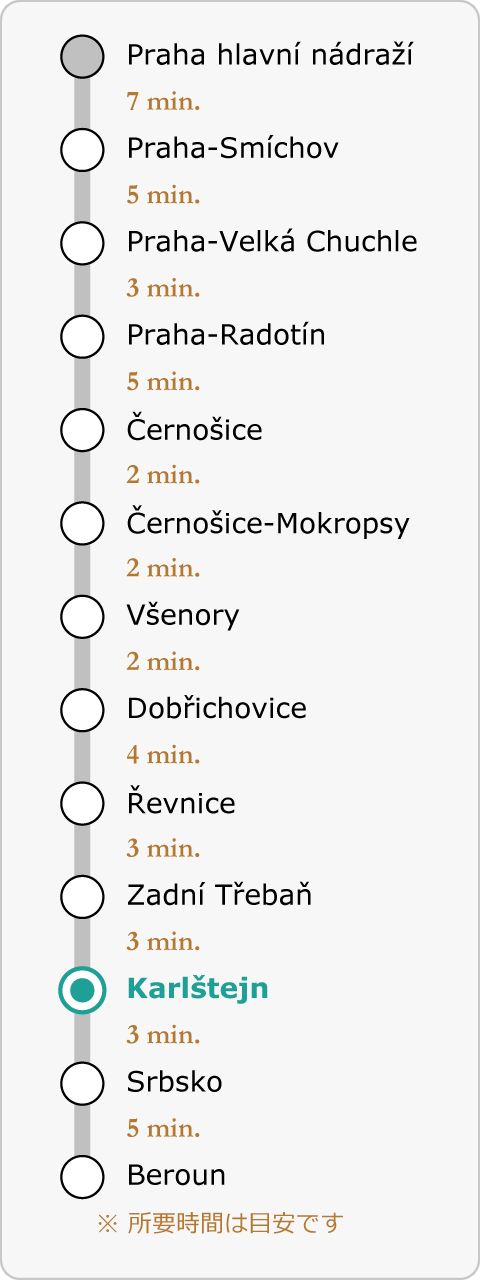Select the Beroun station name
This screenshot has height=1280, width=480.
pos(176,1175)
